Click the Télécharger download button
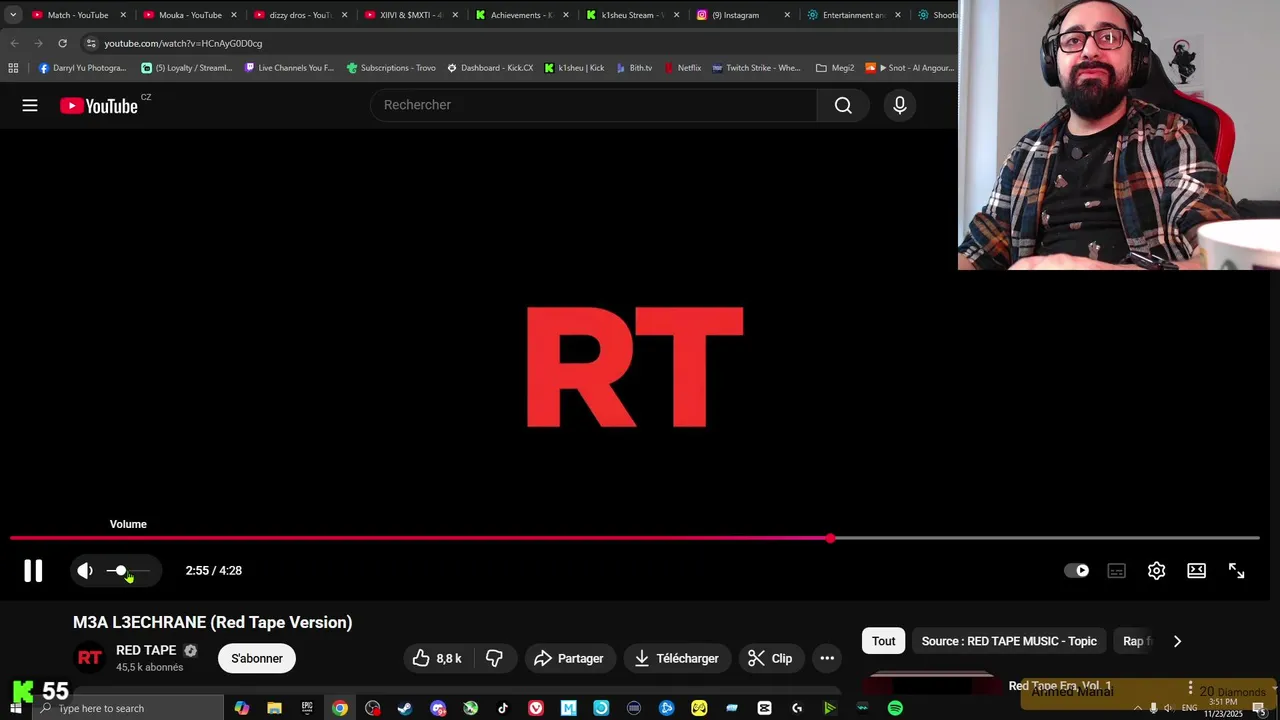The width and height of the screenshot is (1280, 720). (x=677, y=658)
